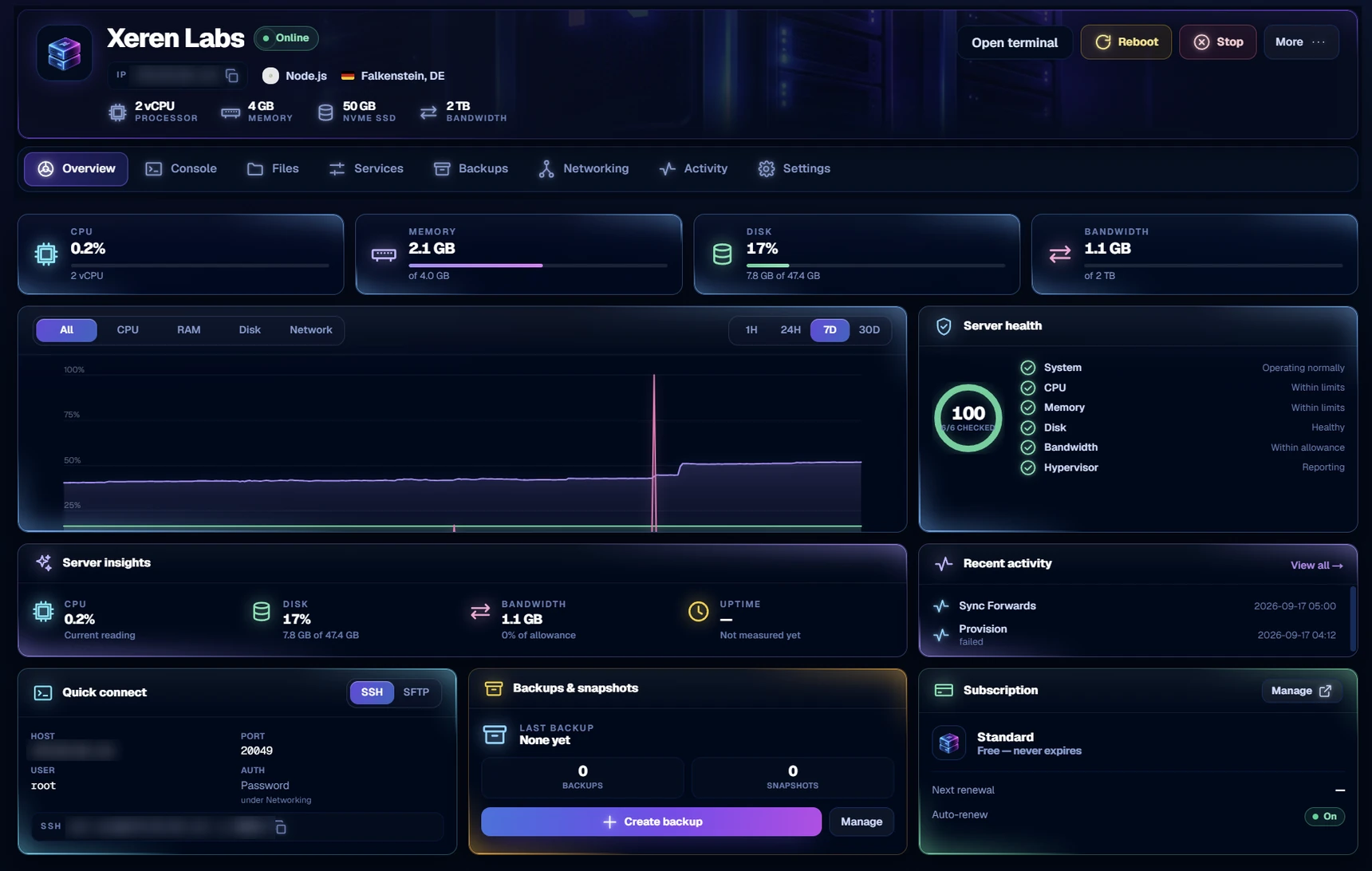Stop the server
Screen dimensions: 1372x871
coord(1217,42)
